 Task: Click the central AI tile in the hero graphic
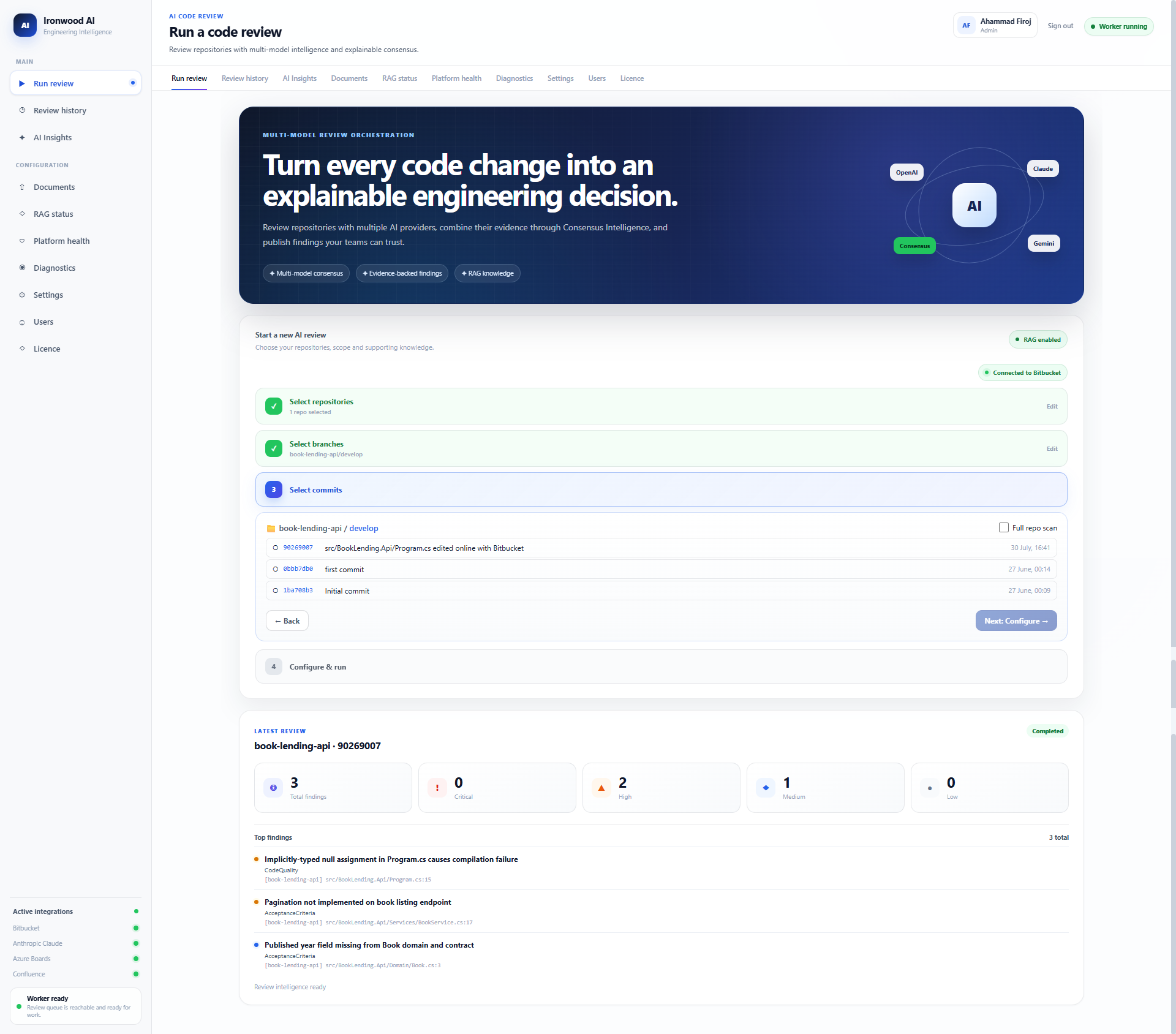[974, 205]
